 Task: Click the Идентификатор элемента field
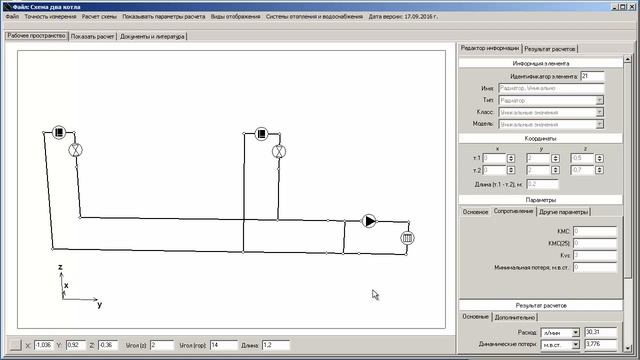click(x=592, y=76)
